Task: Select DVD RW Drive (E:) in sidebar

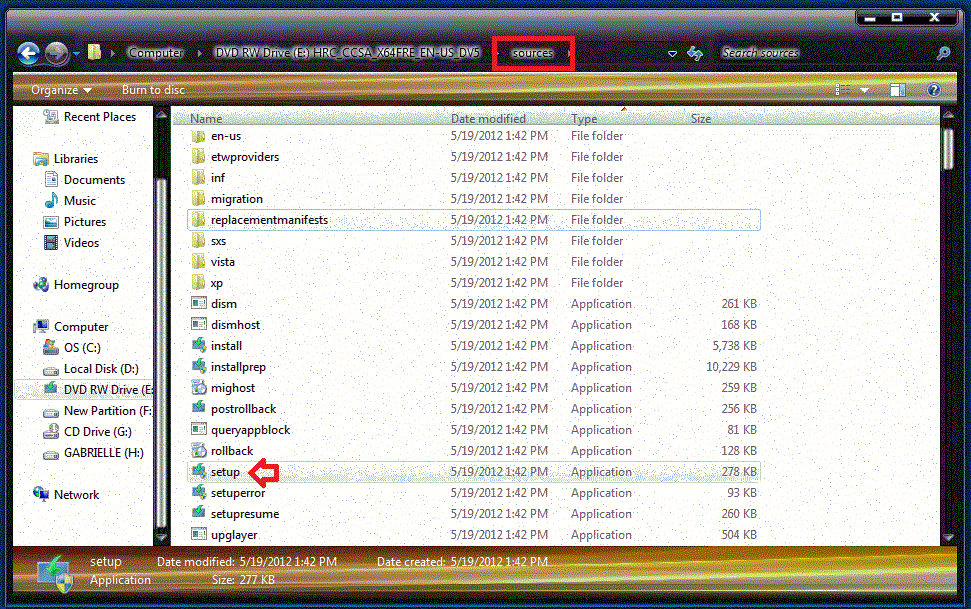Action: coord(98,390)
